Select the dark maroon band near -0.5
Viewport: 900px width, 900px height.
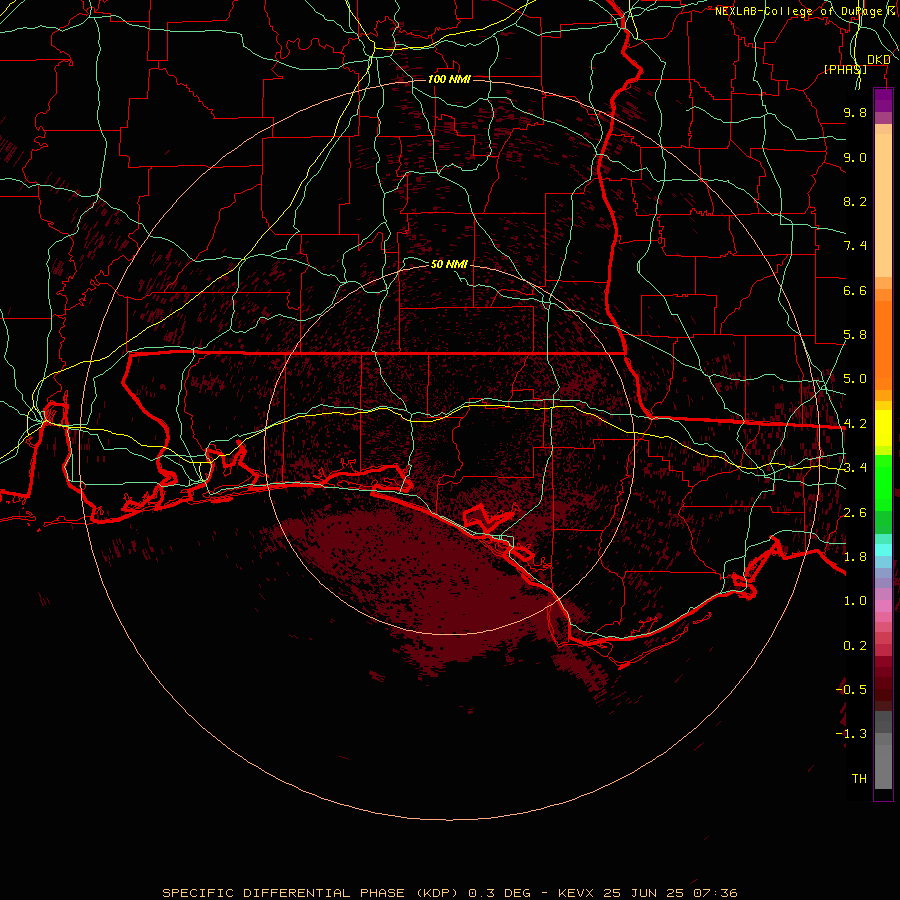883,690
